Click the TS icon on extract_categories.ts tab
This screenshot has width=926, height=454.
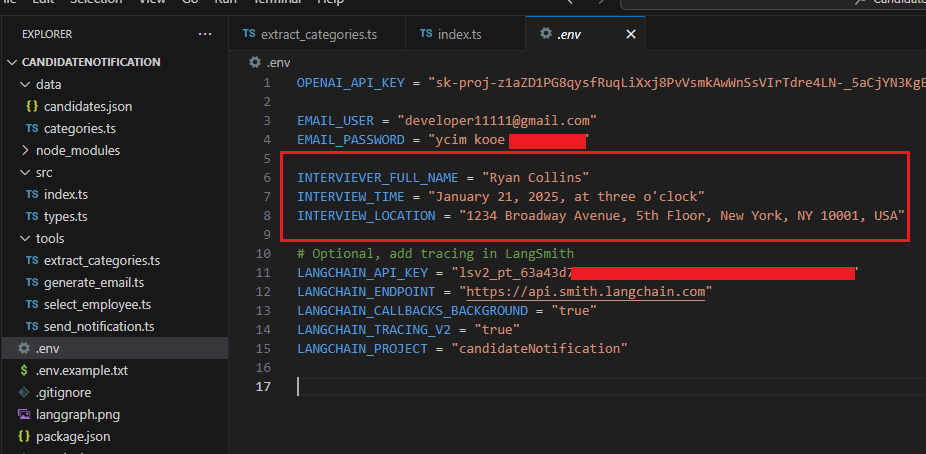(x=249, y=33)
